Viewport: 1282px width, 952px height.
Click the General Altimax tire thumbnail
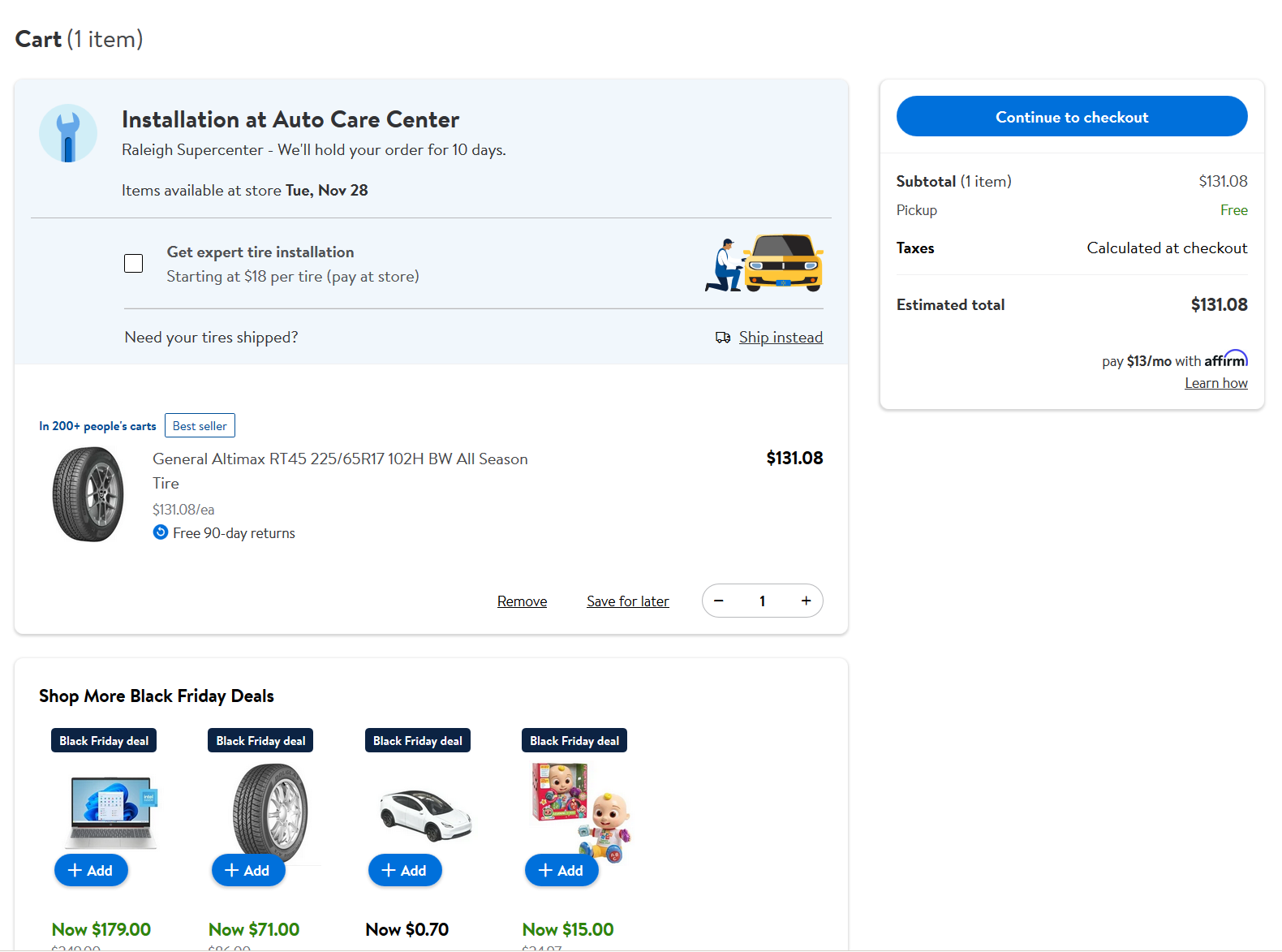coord(88,493)
